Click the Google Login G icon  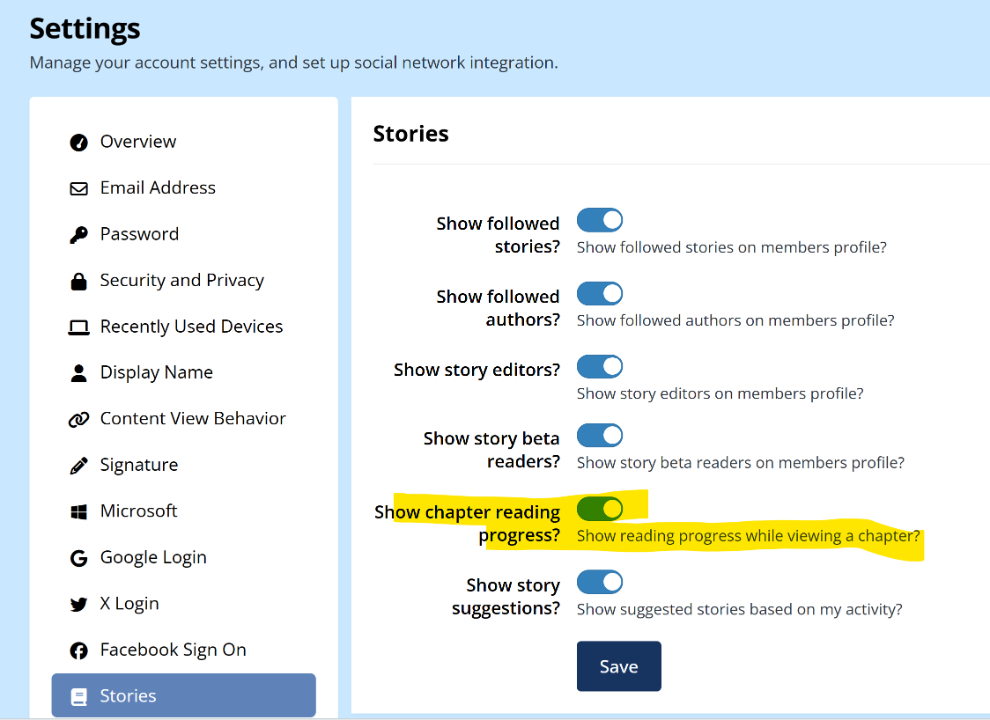coord(78,558)
